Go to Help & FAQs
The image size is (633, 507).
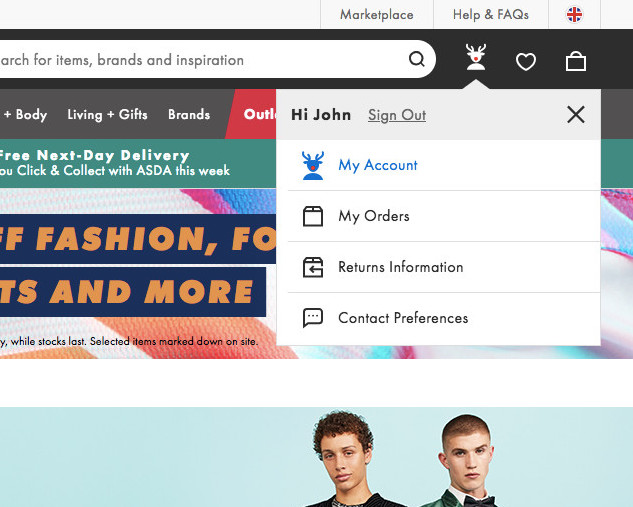point(490,15)
